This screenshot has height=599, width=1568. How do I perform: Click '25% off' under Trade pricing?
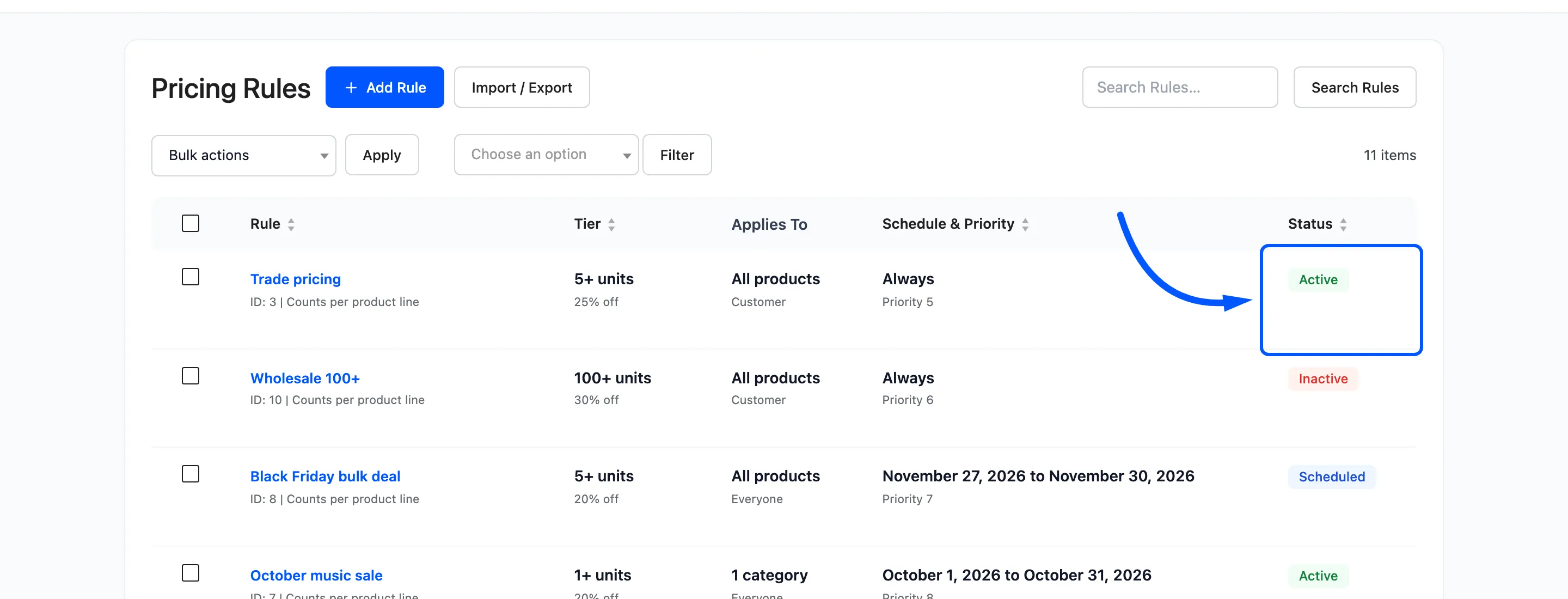pyautogui.click(x=596, y=302)
